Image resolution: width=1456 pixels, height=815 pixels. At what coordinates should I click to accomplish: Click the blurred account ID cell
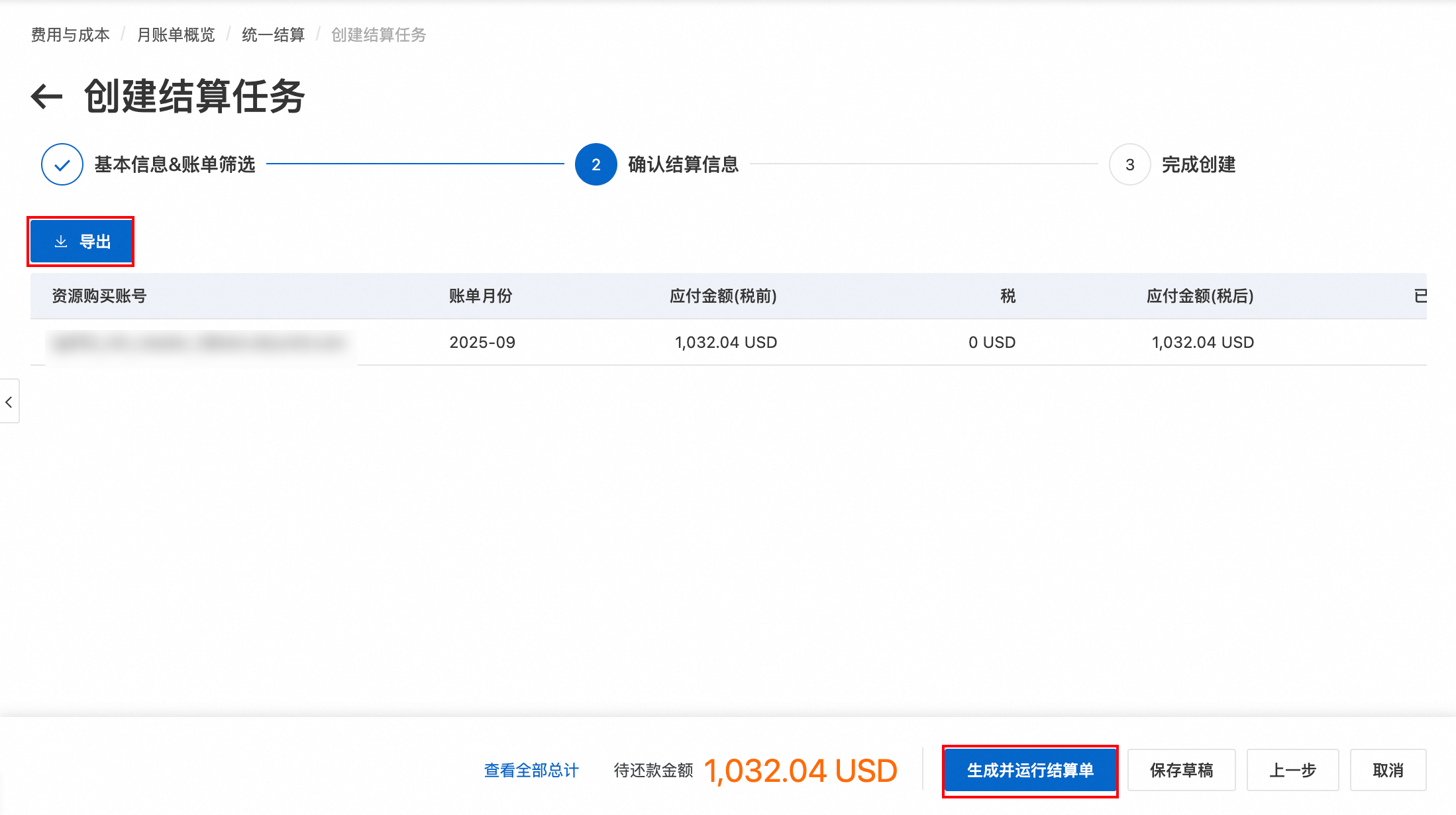[x=199, y=343]
